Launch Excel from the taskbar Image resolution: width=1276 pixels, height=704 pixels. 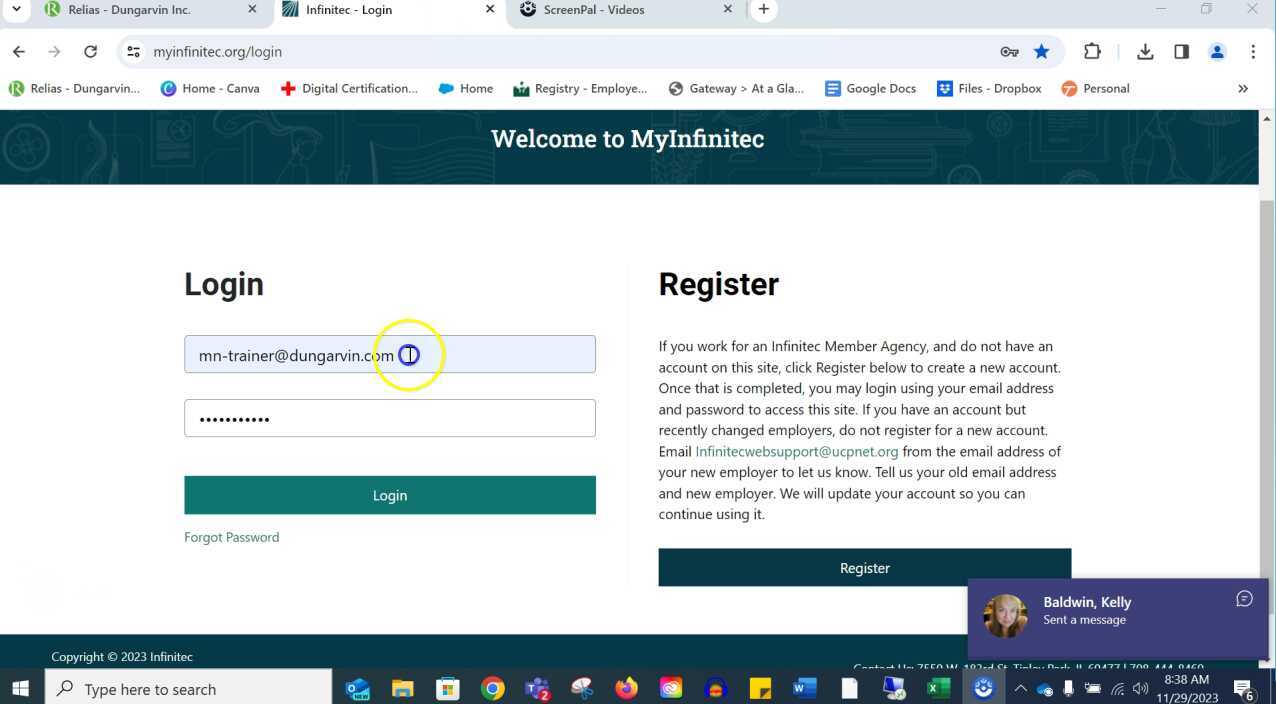(938, 688)
